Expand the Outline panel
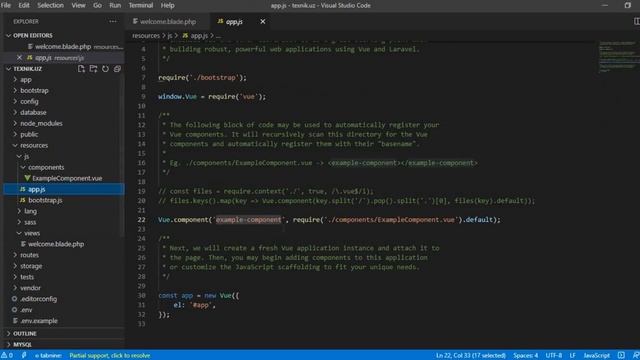 (24, 334)
